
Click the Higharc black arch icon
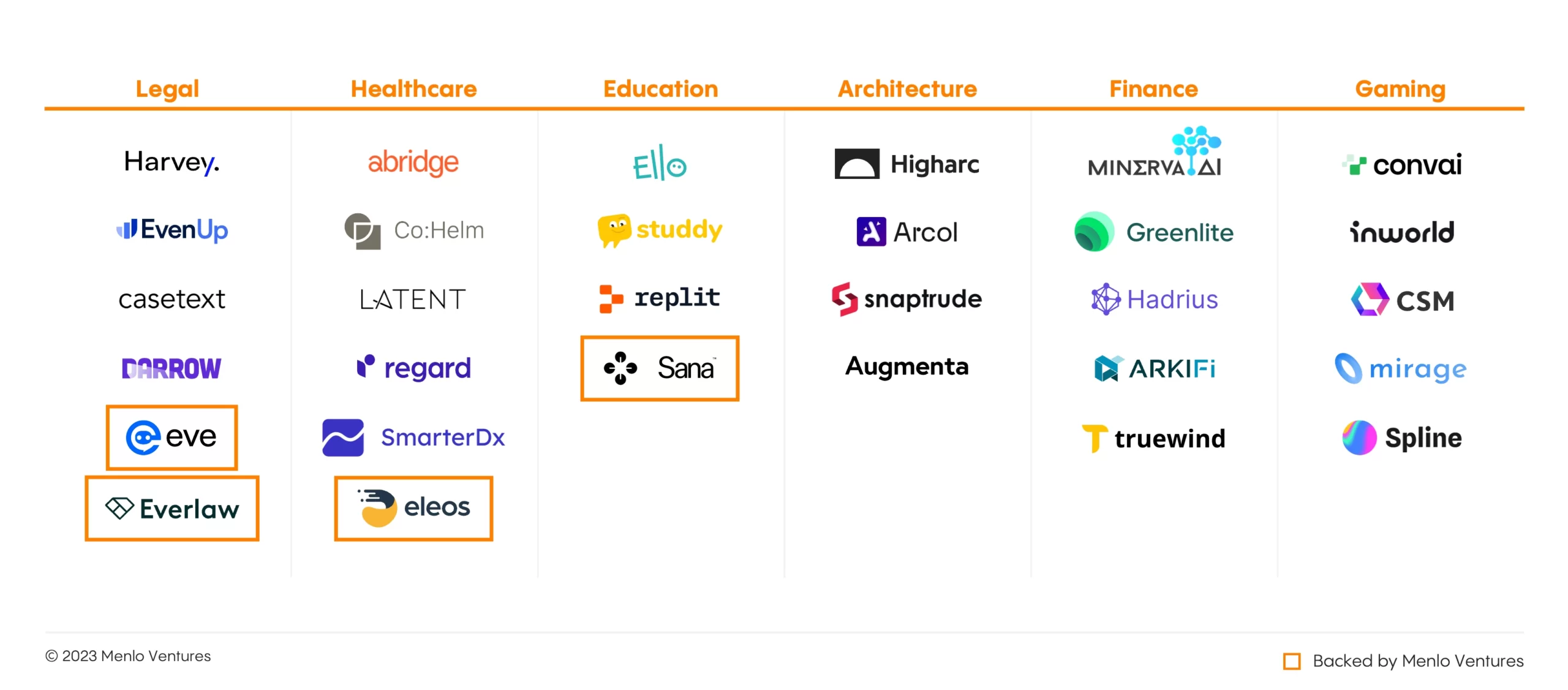[856, 164]
